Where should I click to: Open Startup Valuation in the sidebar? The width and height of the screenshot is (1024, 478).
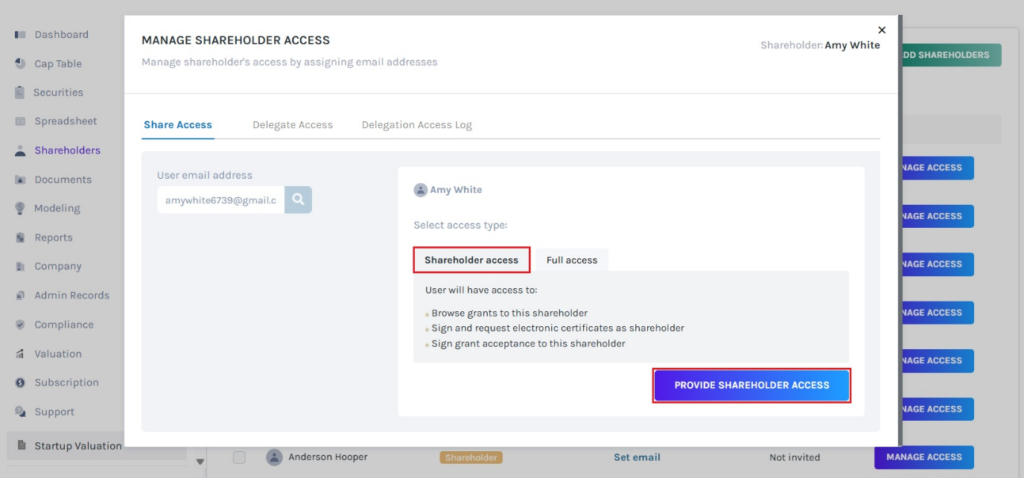pyautogui.click(x=78, y=446)
